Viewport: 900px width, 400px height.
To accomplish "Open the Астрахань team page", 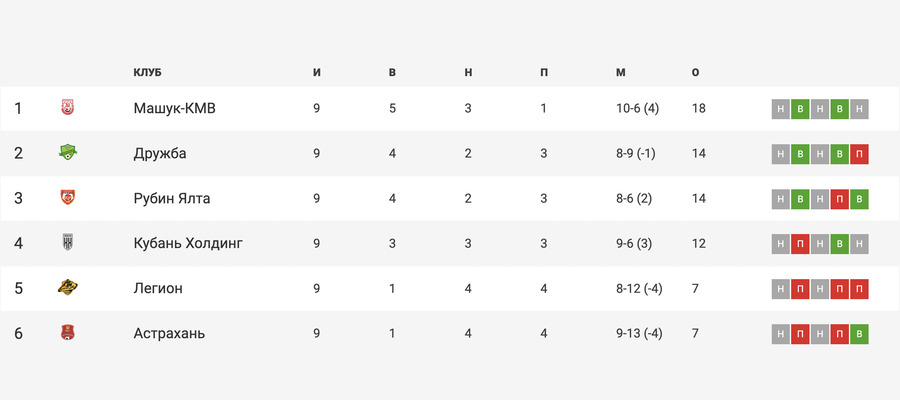I will coord(169,333).
